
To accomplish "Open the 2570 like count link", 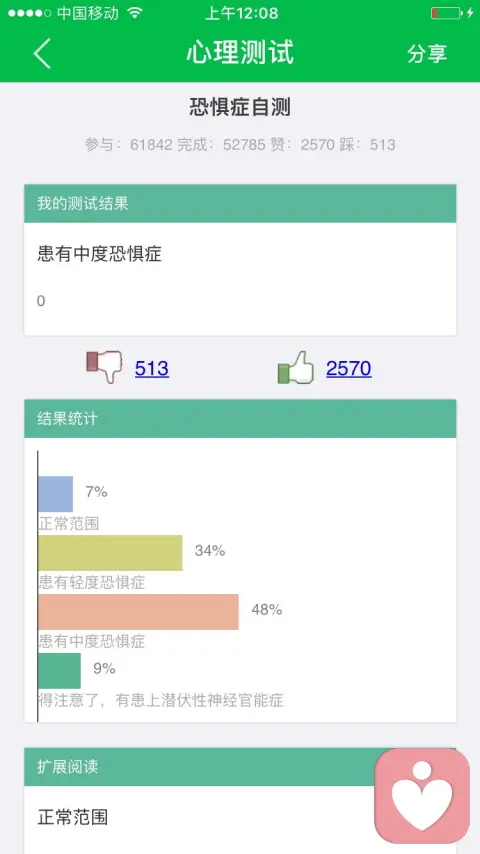I will click(349, 369).
